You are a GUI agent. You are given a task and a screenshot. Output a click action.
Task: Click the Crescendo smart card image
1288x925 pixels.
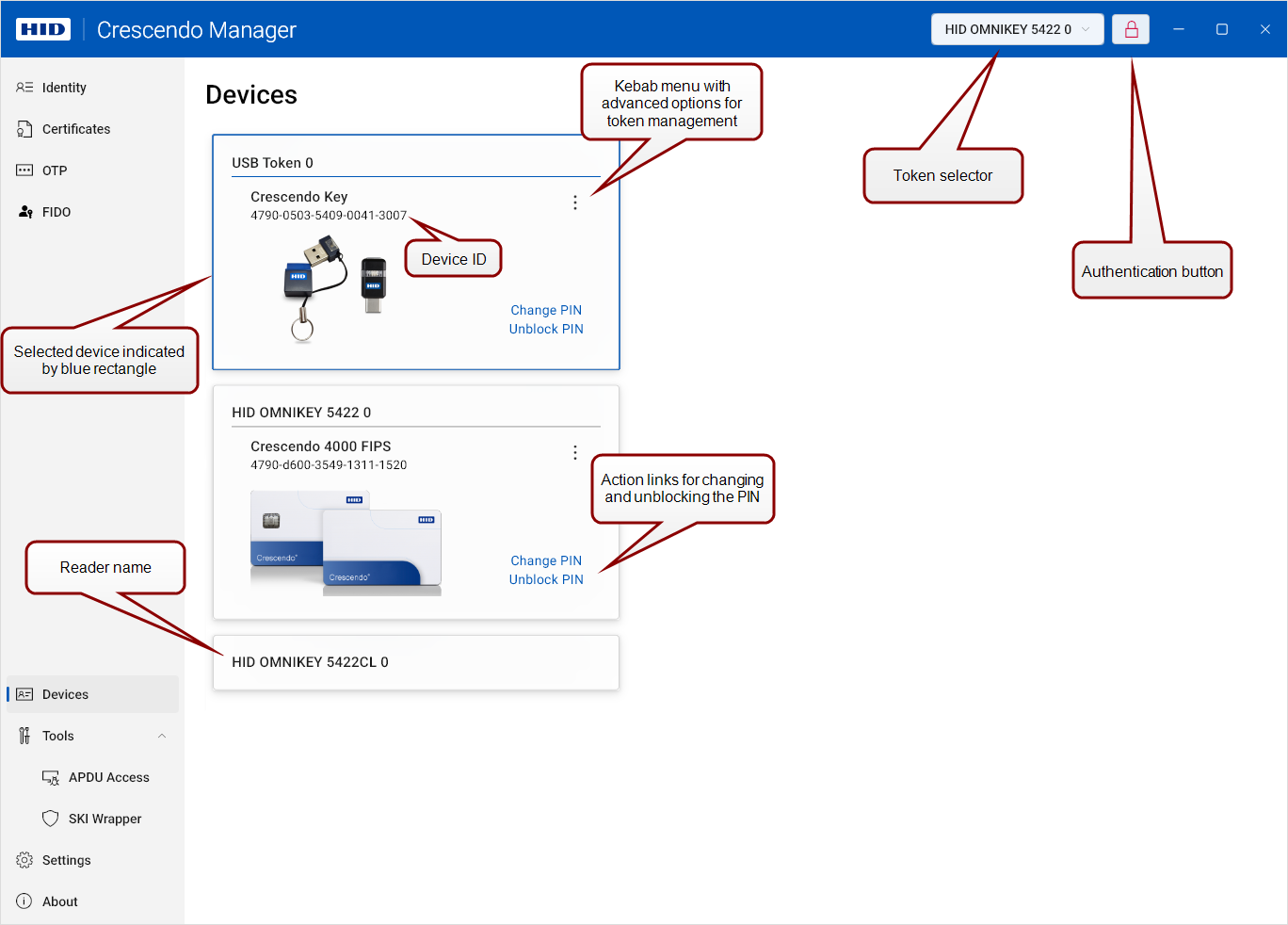click(x=346, y=544)
